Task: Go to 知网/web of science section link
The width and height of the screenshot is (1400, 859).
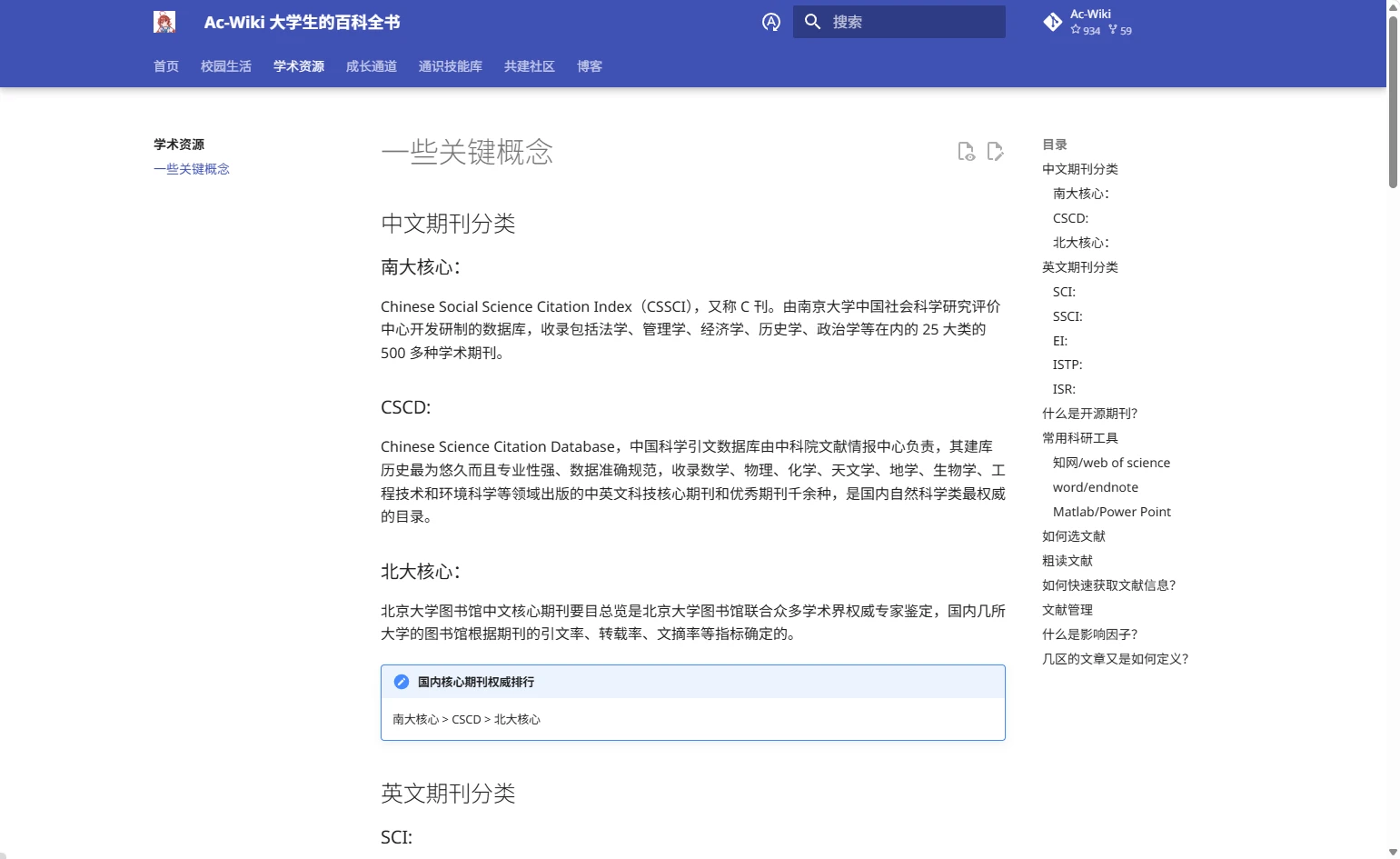Action: [x=1111, y=463]
